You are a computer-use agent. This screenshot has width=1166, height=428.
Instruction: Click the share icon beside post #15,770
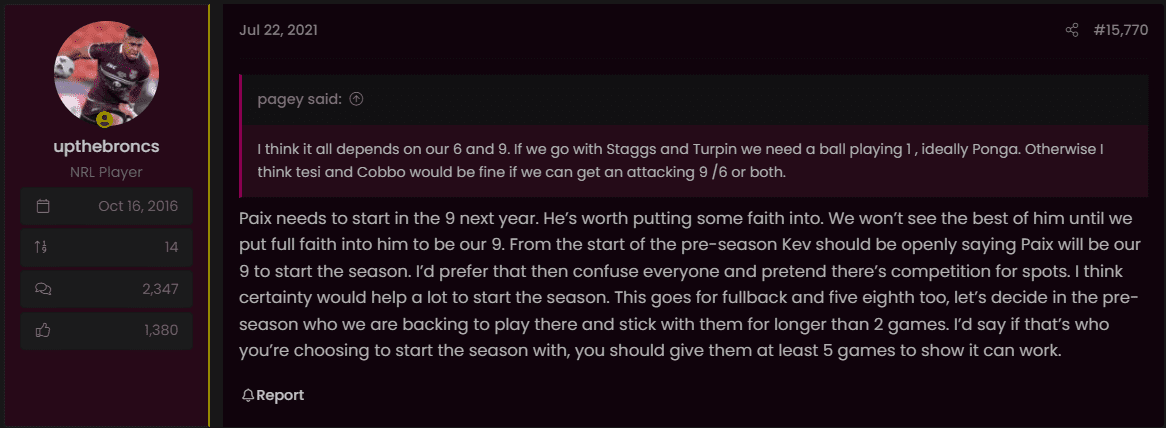tap(1072, 30)
